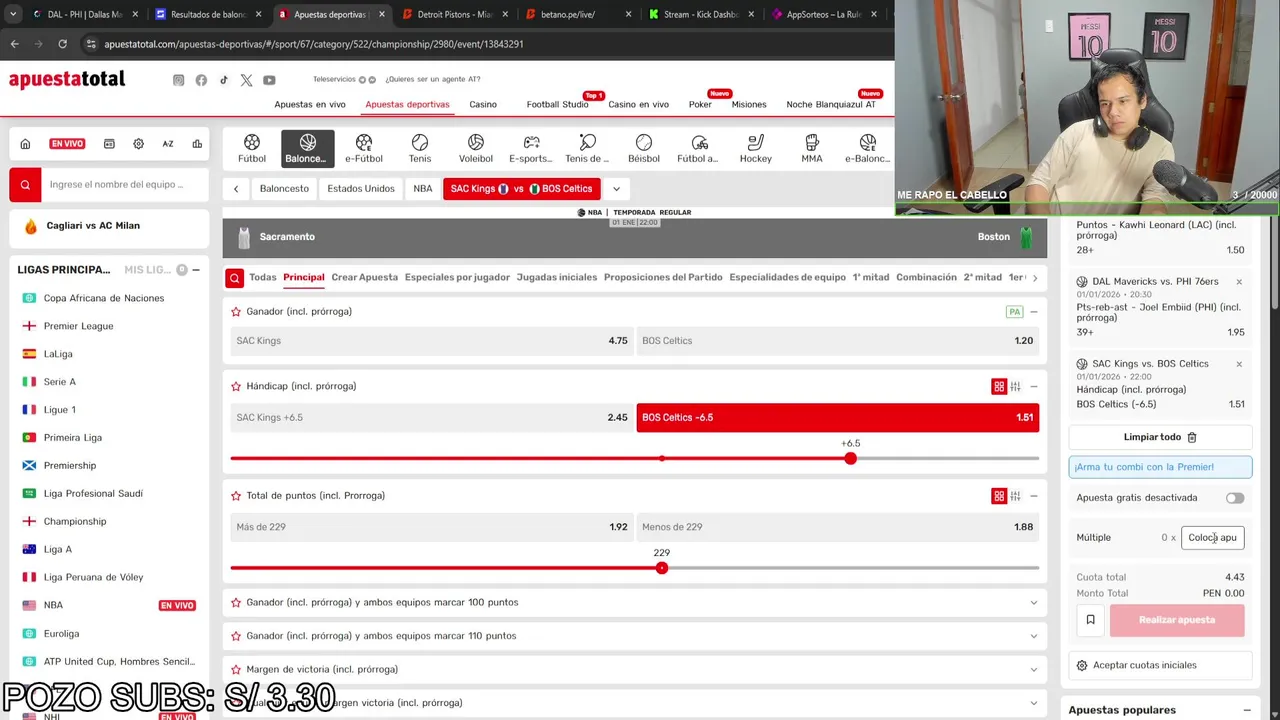Open the Hockey sport icon
The image size is (1280, 720).
click(x=756, y=148)
